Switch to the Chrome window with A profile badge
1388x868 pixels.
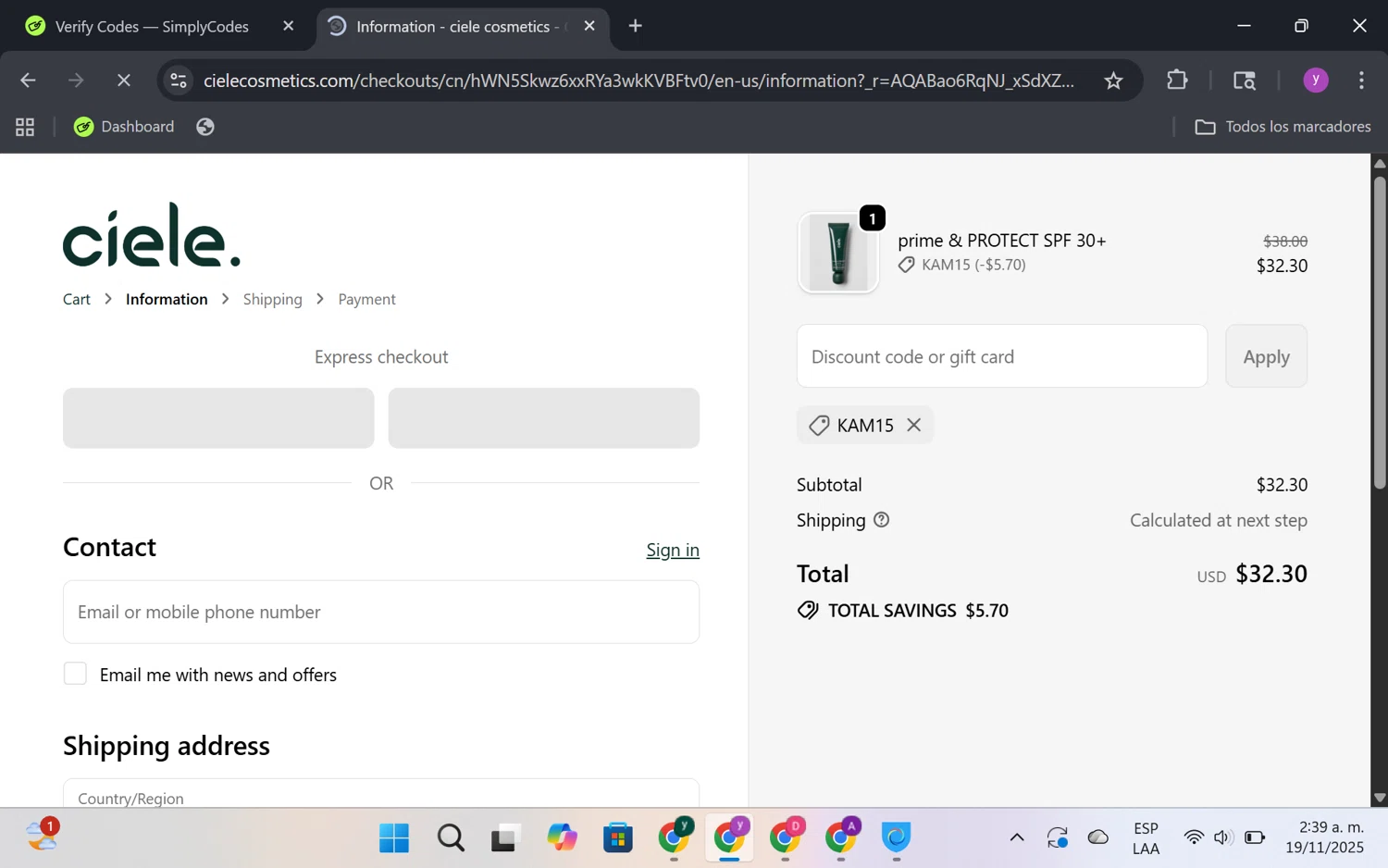point(841,838)
